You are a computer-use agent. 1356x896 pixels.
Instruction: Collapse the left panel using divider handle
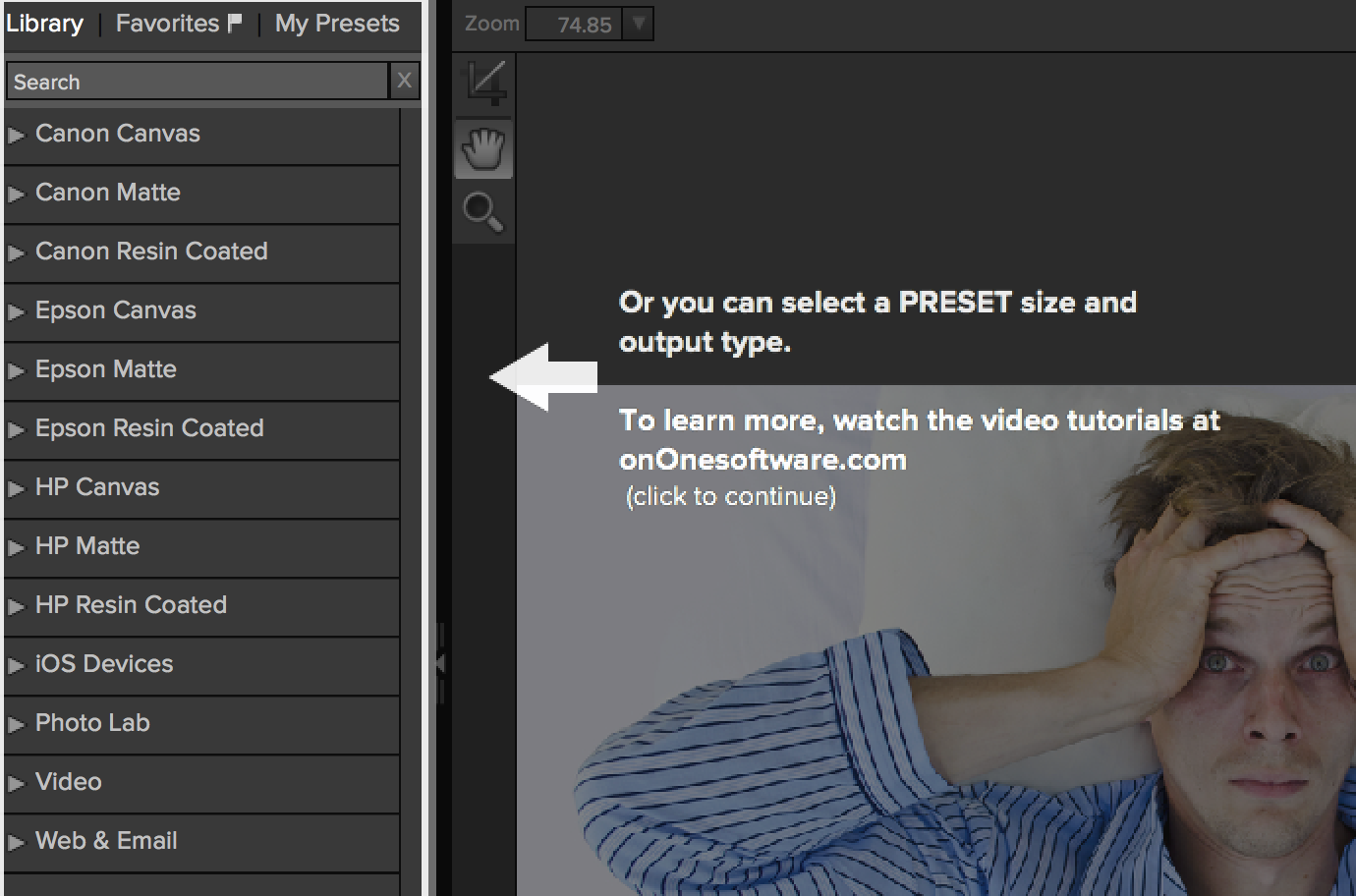(439, 663)
